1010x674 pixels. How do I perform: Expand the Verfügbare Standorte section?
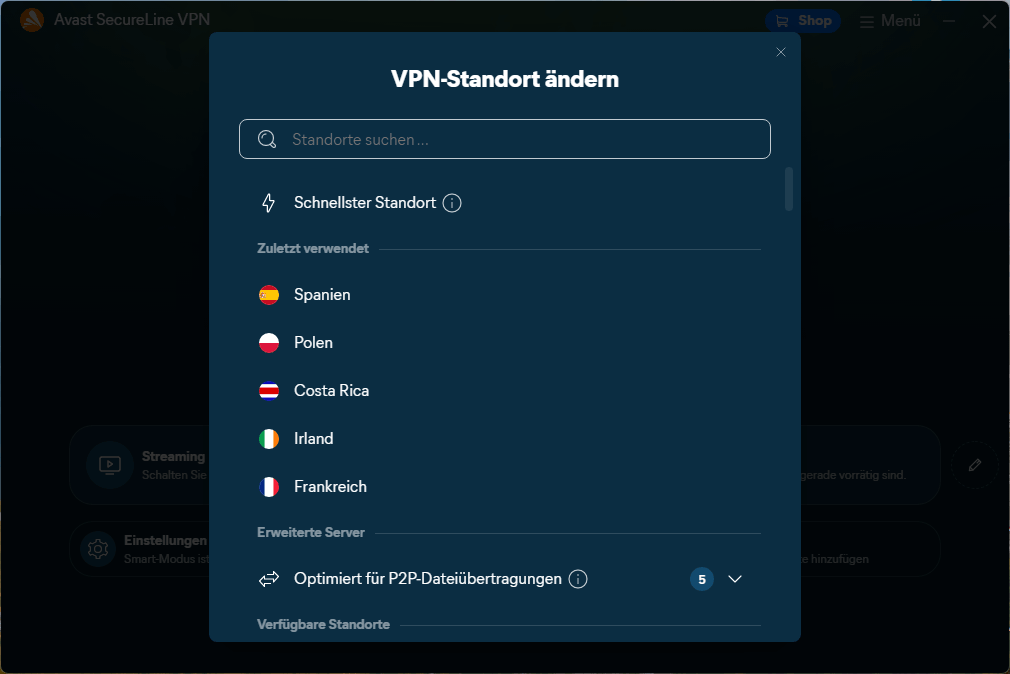click(322, 623)
